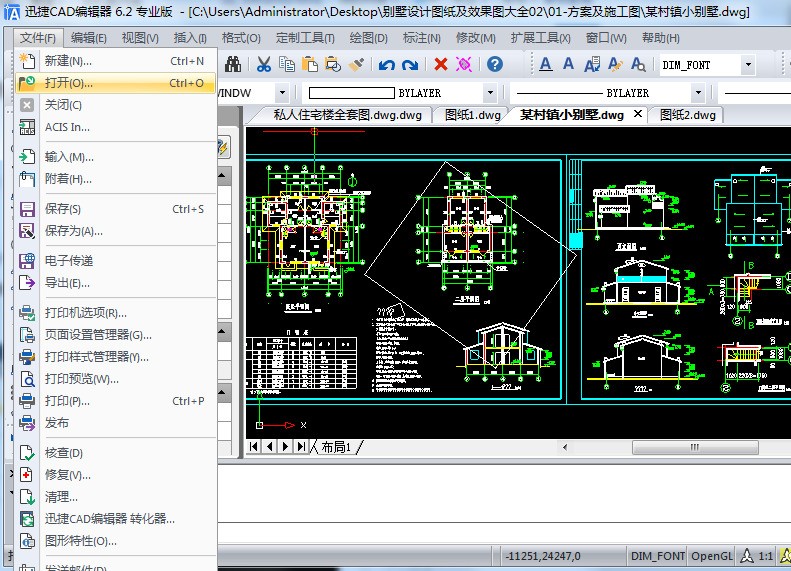This screenshot has width=791, height=571.
Task: Choose 发布 menu entry
Action: click(116, 423)
